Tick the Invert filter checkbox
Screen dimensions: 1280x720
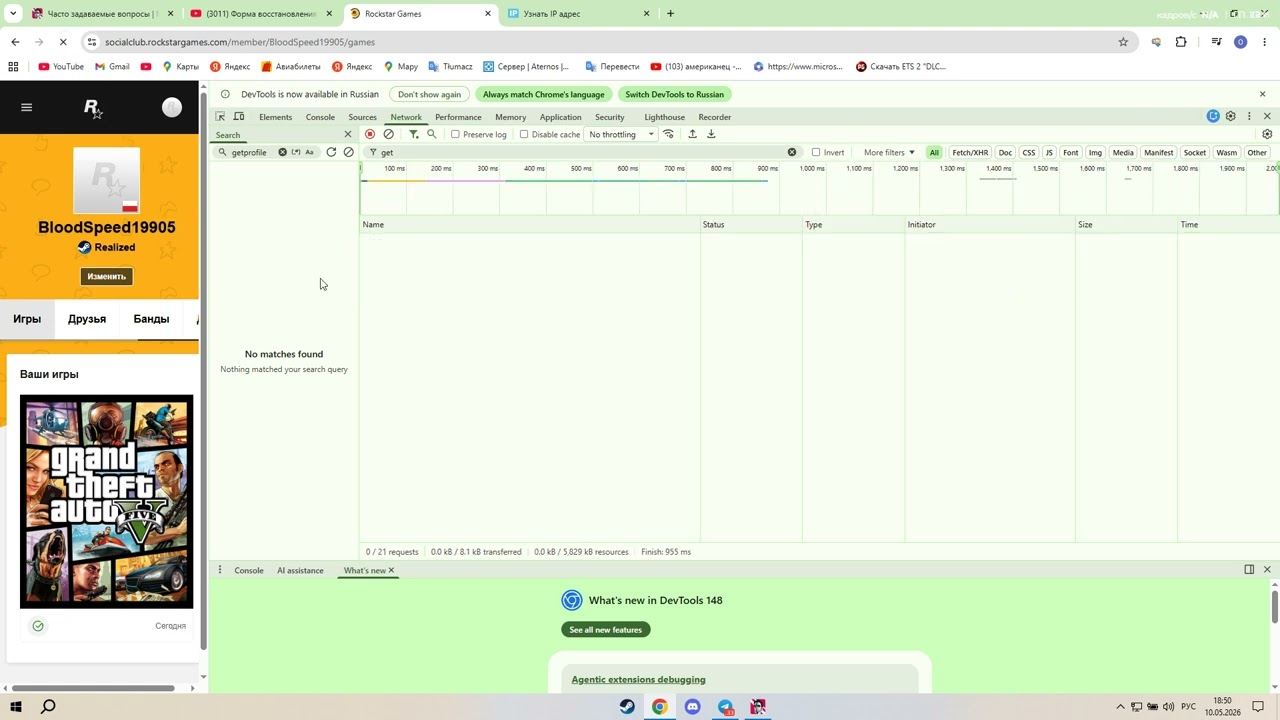pos(816,152)
